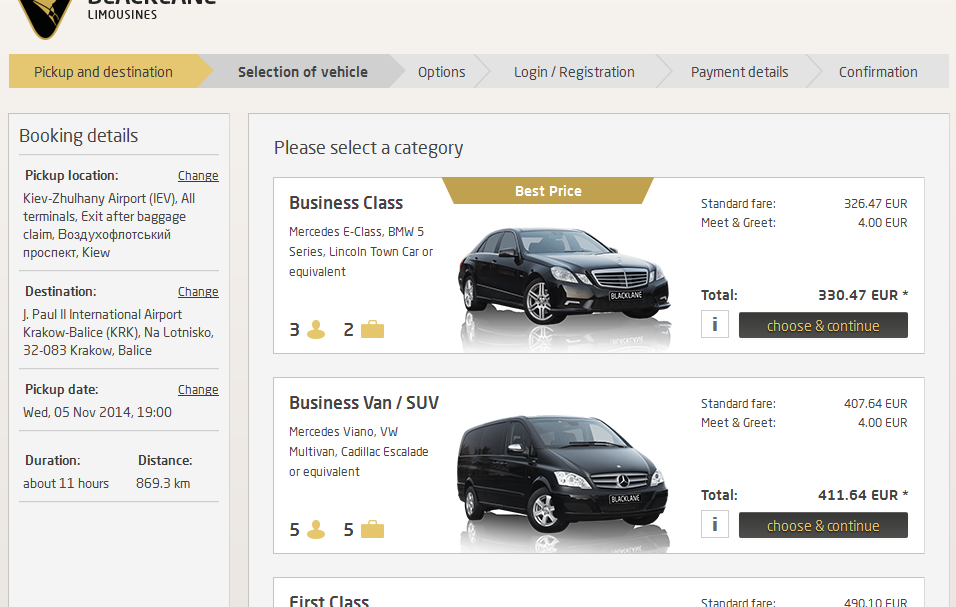Click the Mercedes E-Class sedan image
The height and width of the screenshot is (607, 956).
click(564, 277)
